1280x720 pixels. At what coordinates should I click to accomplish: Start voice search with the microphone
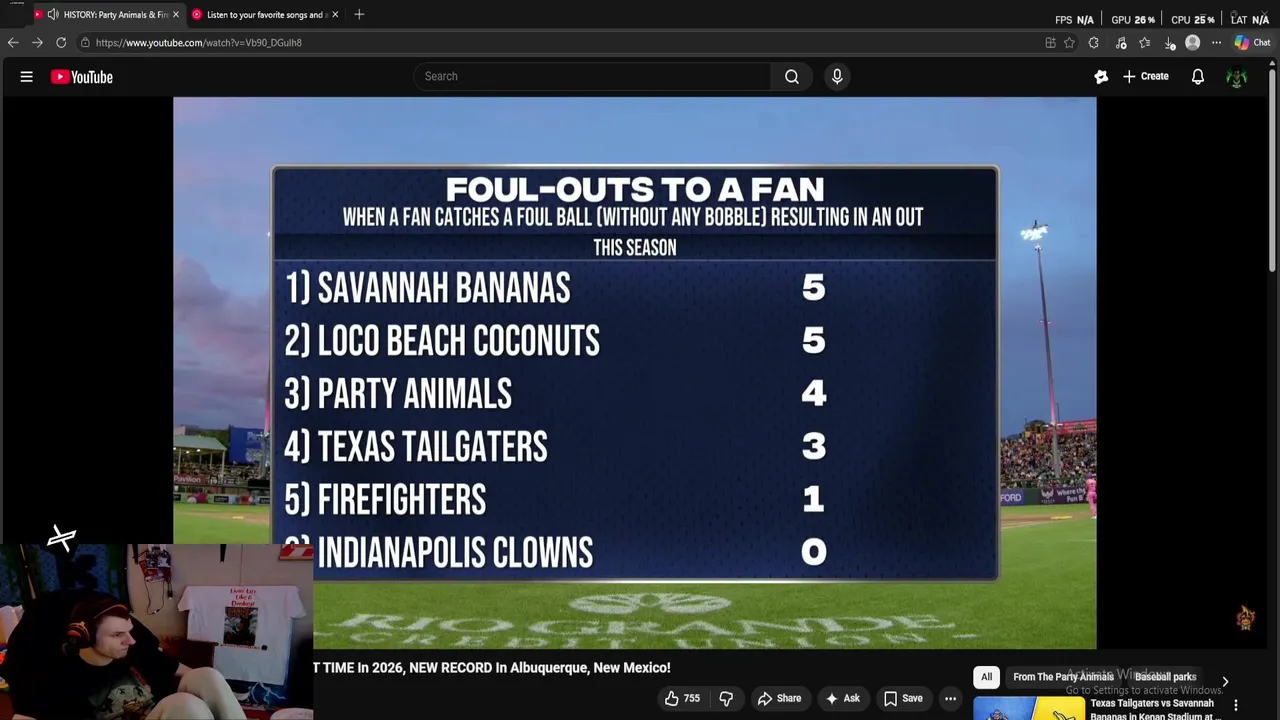(x=837, y=76)
